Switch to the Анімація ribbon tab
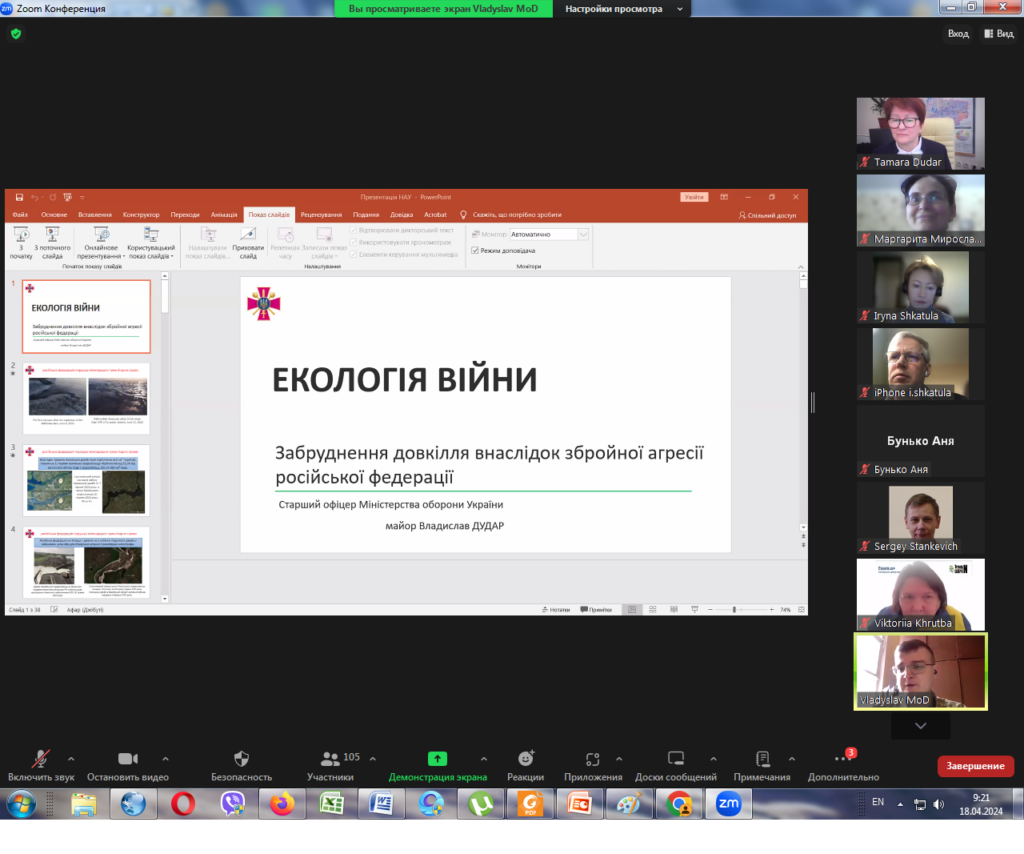 coord(225,214)
